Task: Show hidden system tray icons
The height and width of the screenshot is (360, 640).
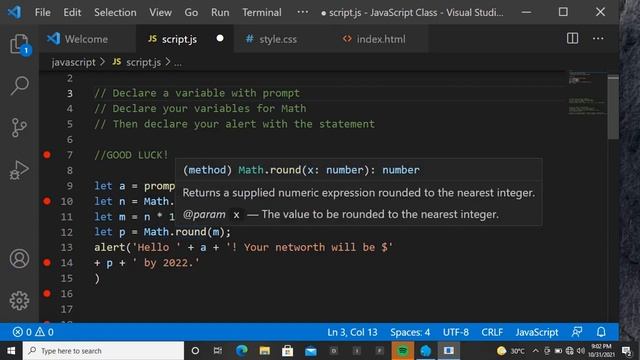Action: pyautogui.click(x=536, y=351)
